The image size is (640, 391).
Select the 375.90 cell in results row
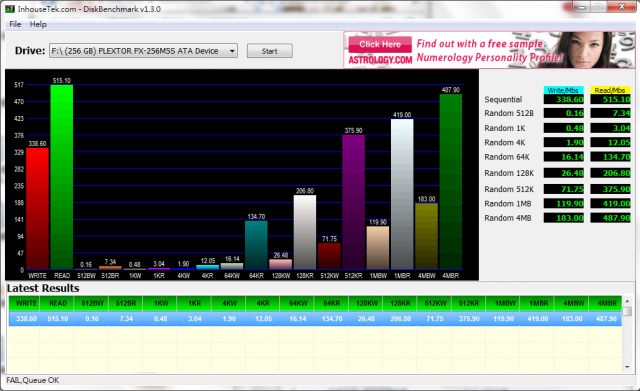469,318
